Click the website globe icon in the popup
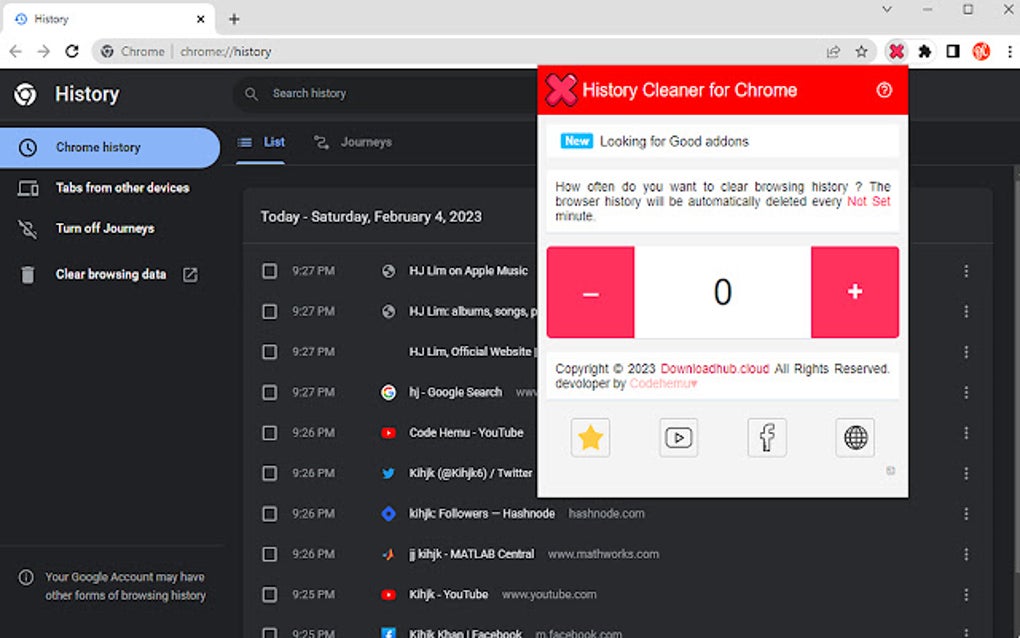 [x=854, y=437]
